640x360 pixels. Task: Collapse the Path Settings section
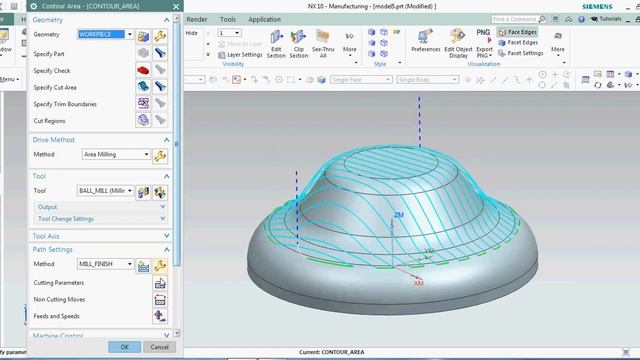tap(167, 249)
